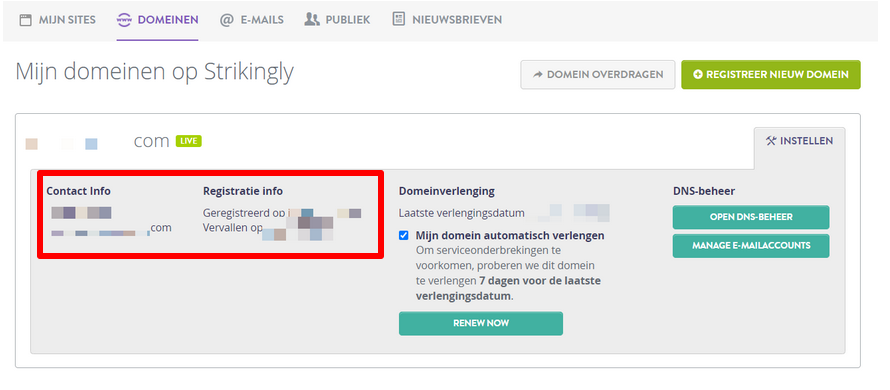Image resolution: width=890 pixels, height=390 pixels.
Task: Click '7 dagen voor de laatste' text
Action: (540, 280)
